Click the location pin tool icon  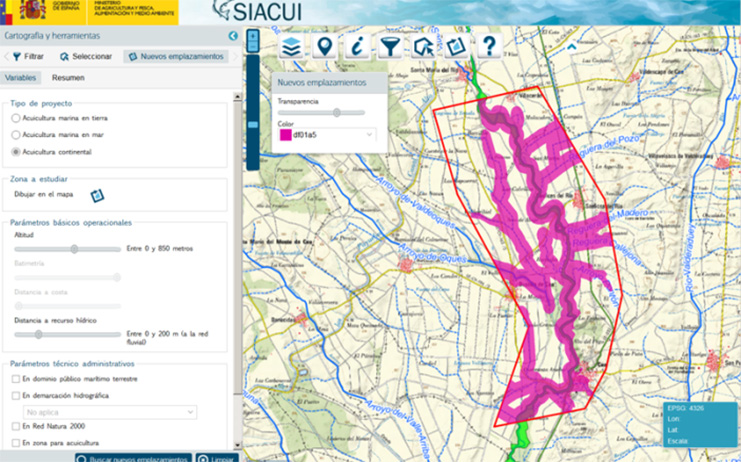(x=324, y=47)
